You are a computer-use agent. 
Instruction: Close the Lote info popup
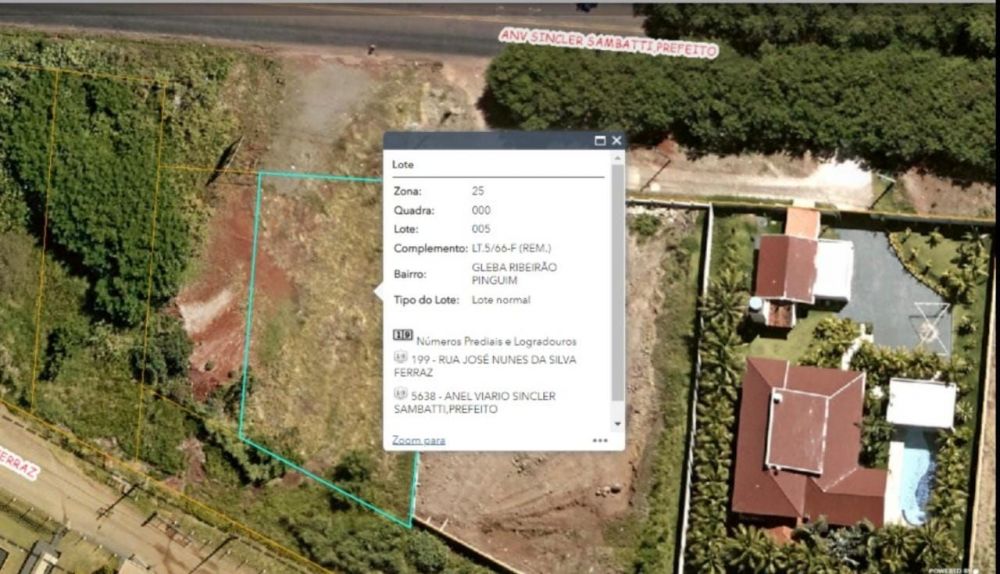(617, 140)
